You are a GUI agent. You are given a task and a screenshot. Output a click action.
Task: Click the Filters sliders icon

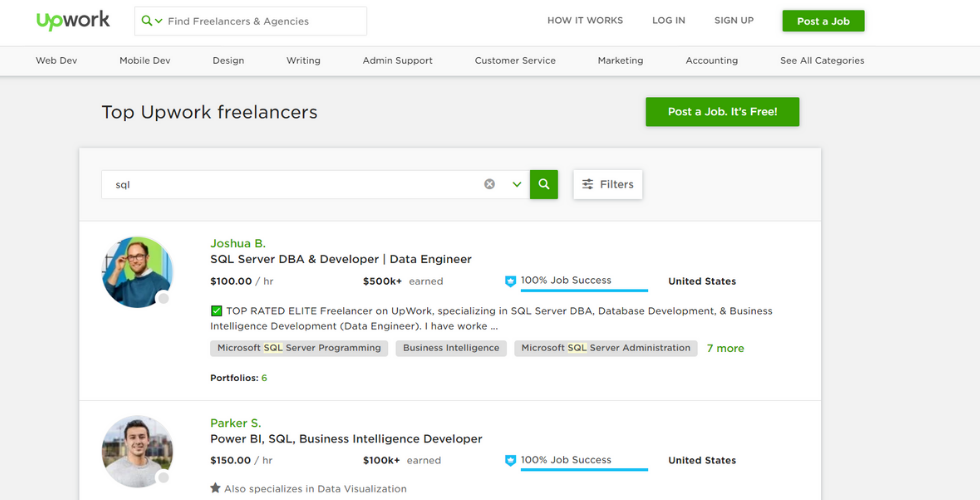click(x=588, y=184)
